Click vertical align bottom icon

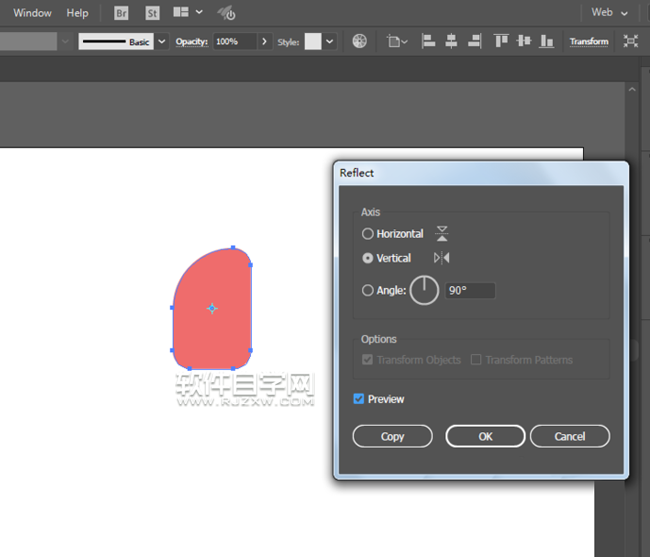click(546, 41)
